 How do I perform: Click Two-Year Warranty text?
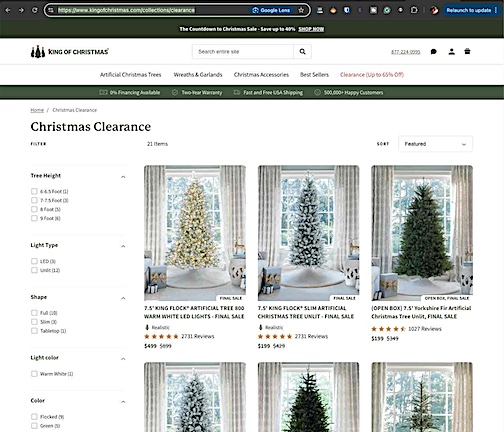202,93
